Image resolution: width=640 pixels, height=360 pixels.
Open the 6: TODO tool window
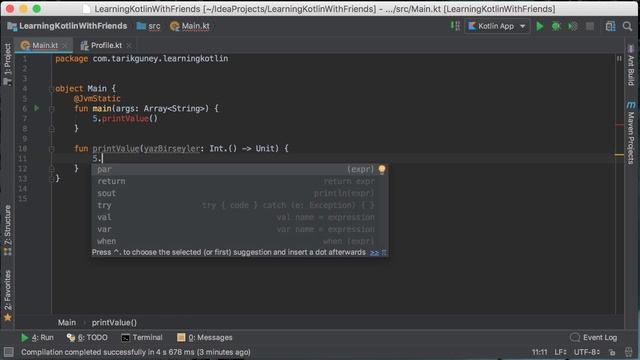[87, 338]
